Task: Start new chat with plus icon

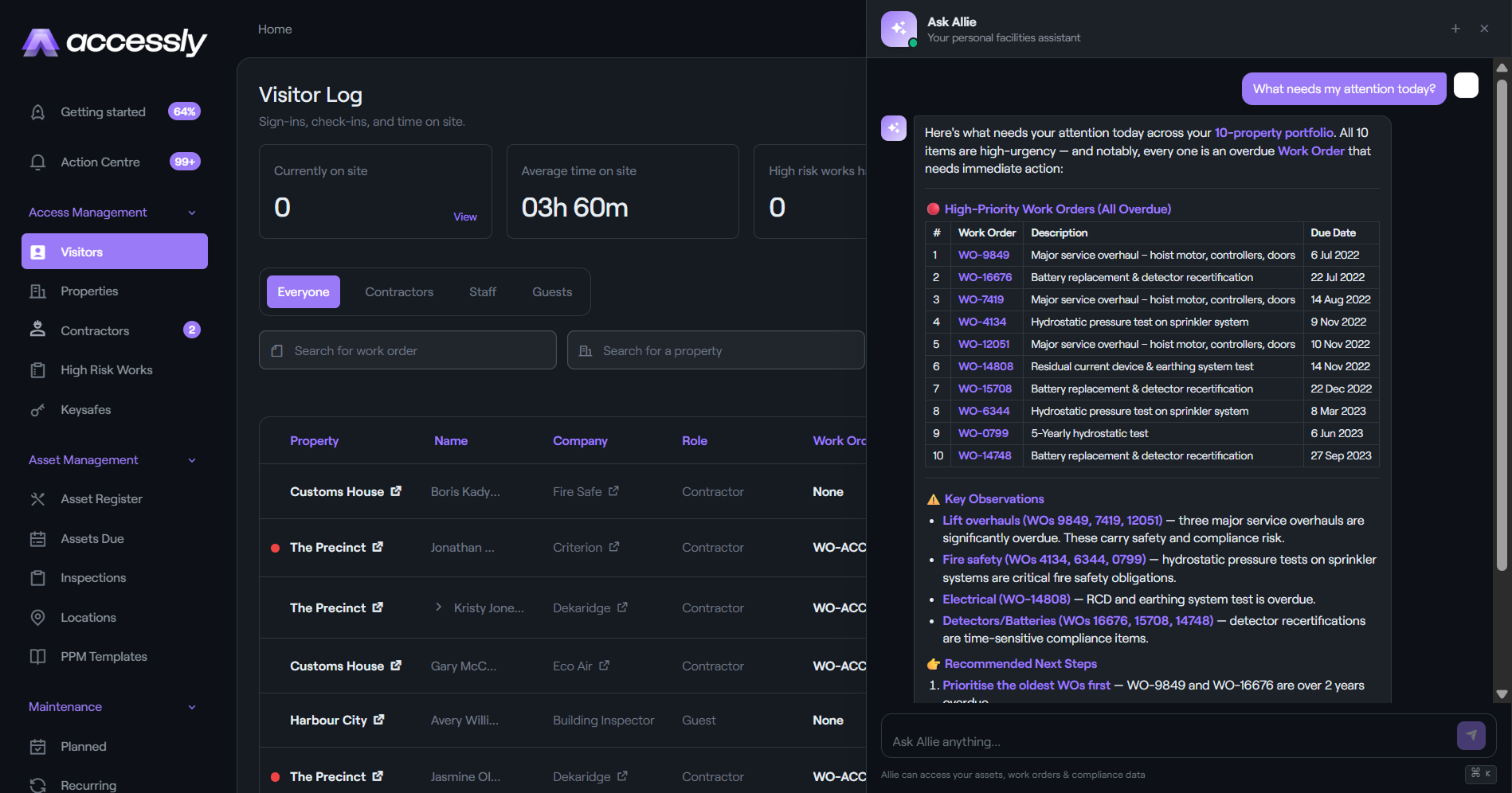Action: pos(1455,29)
